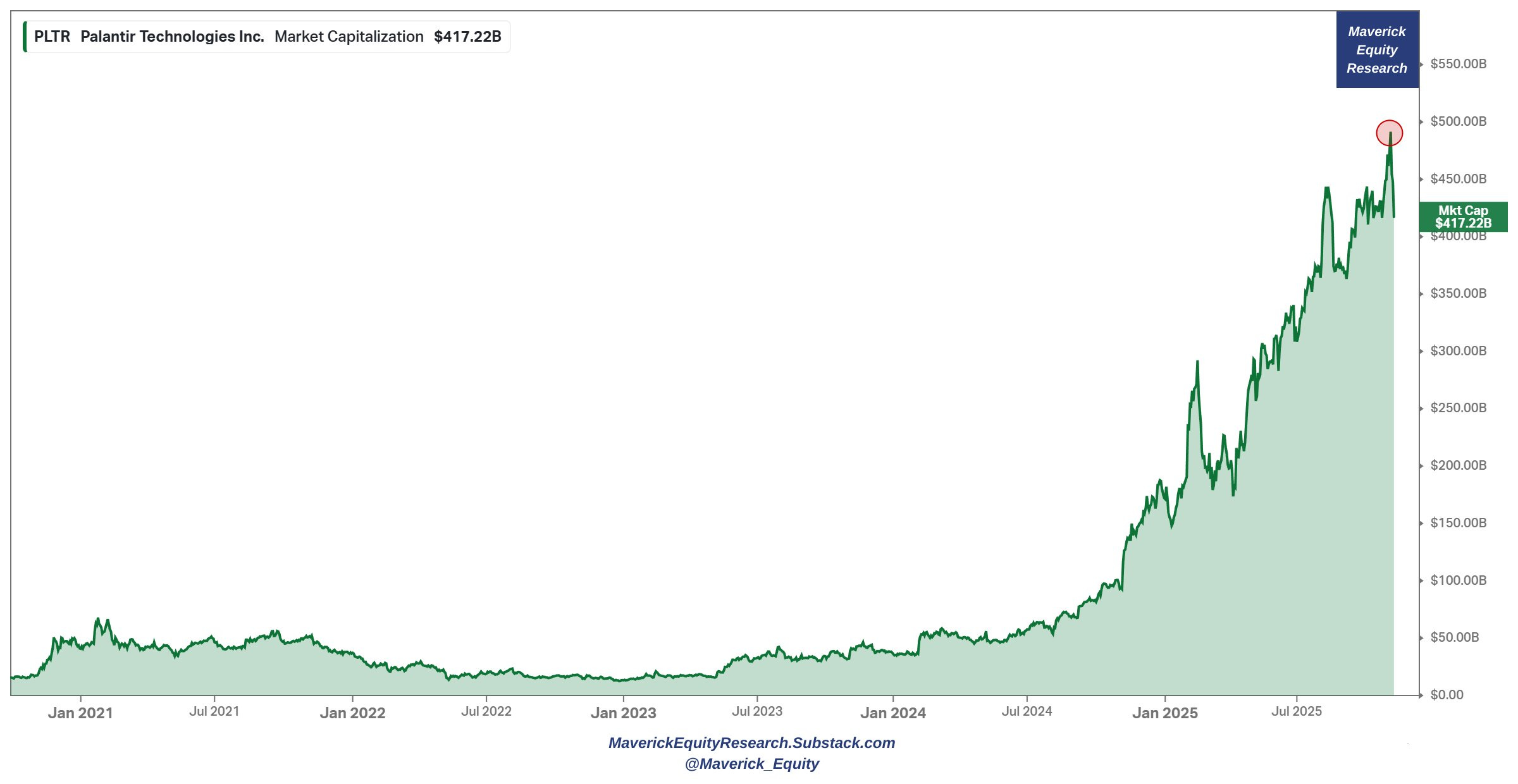Select the Jul 2024 axis label
This screenshot has width=1518, height=784.
pyautogui.click(x=1027, y=711)
